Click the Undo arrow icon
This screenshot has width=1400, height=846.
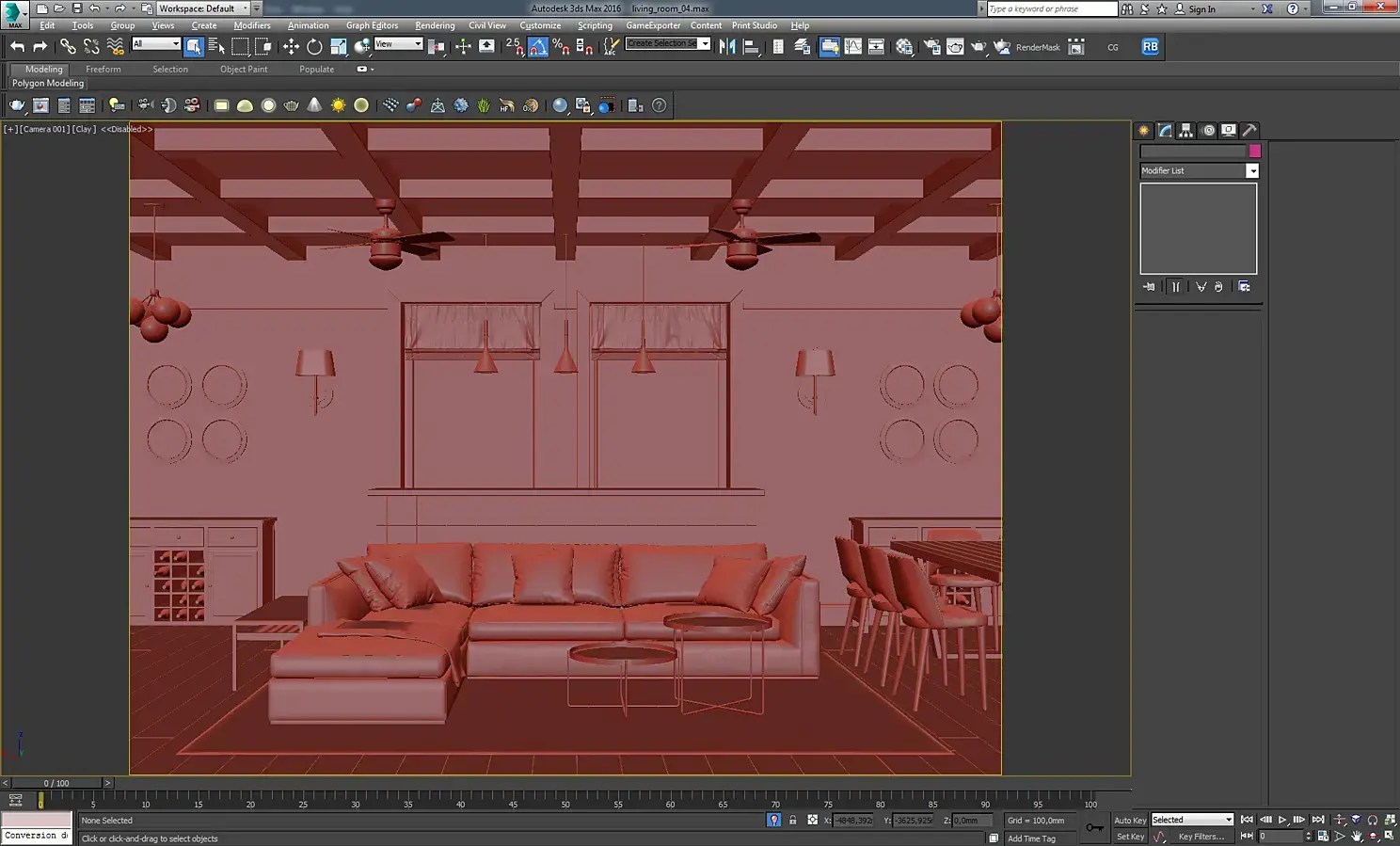tap(17, 46)
